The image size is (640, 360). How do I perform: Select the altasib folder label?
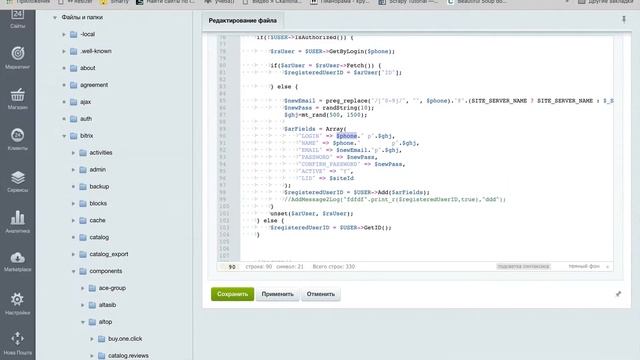(107, 305)
